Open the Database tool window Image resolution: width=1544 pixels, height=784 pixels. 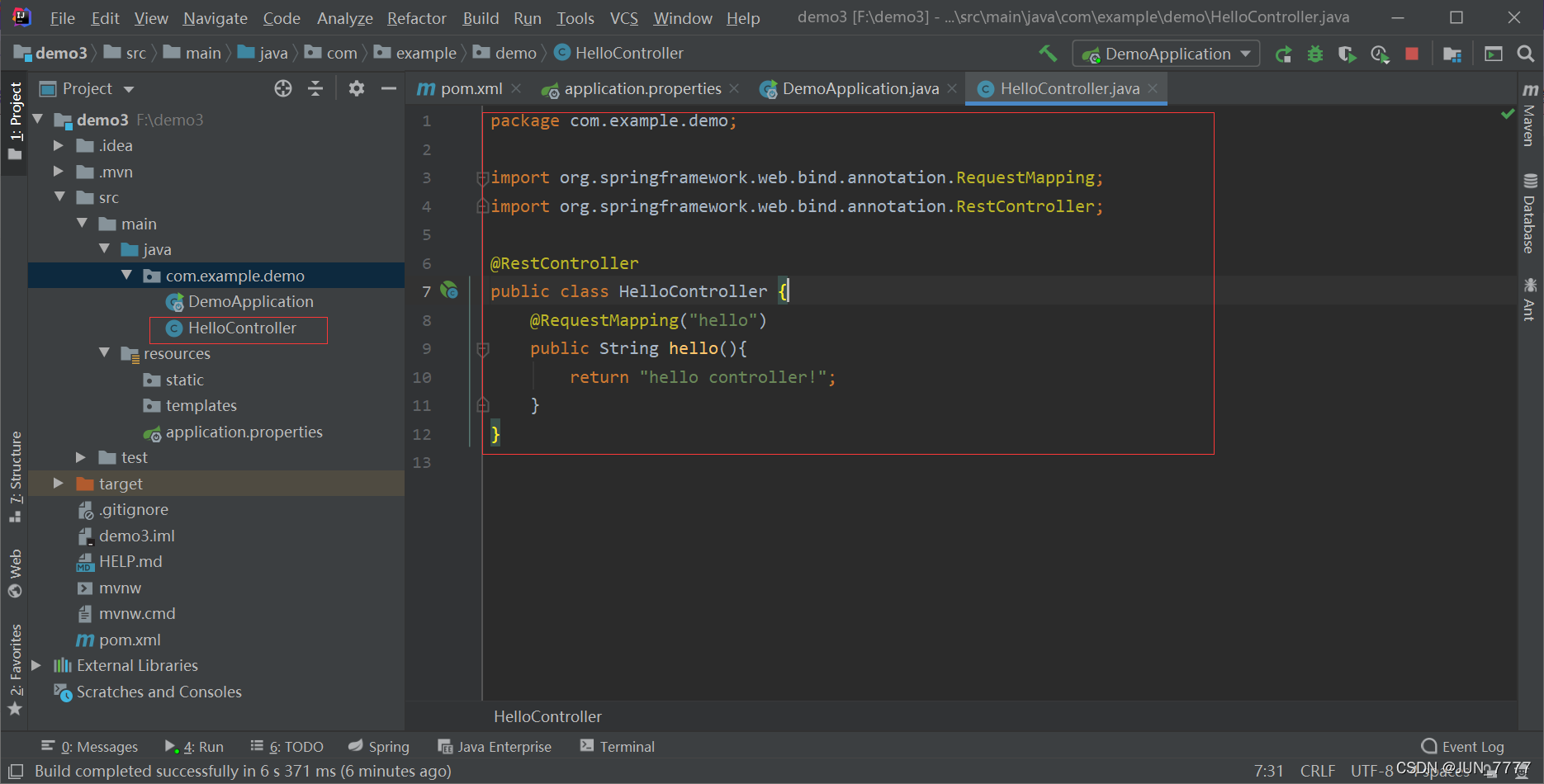[1530, 214]
